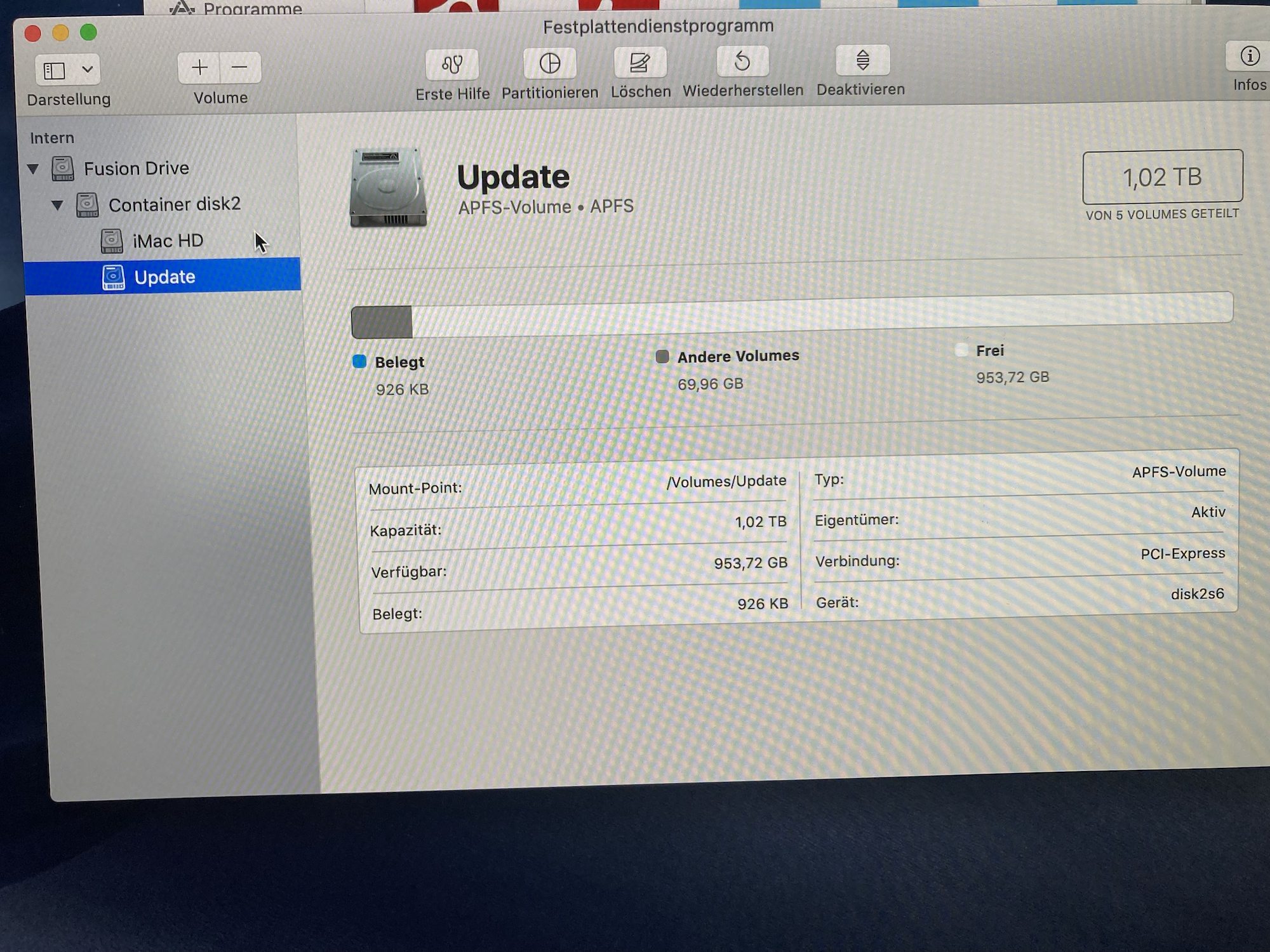The image size is (1270, 952).
Task: Click the storage usage bar
Action: point(791,315)
